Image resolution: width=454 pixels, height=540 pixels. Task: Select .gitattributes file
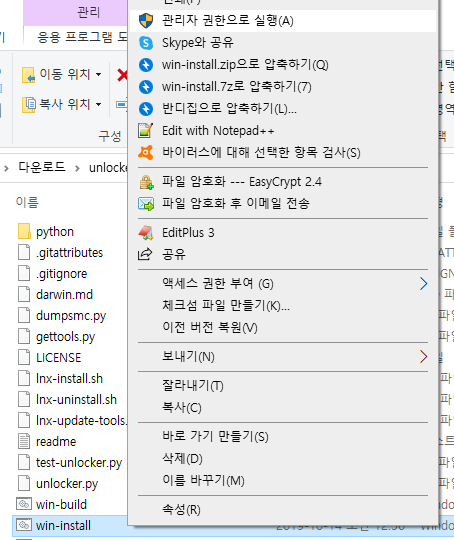pos(61,253)
